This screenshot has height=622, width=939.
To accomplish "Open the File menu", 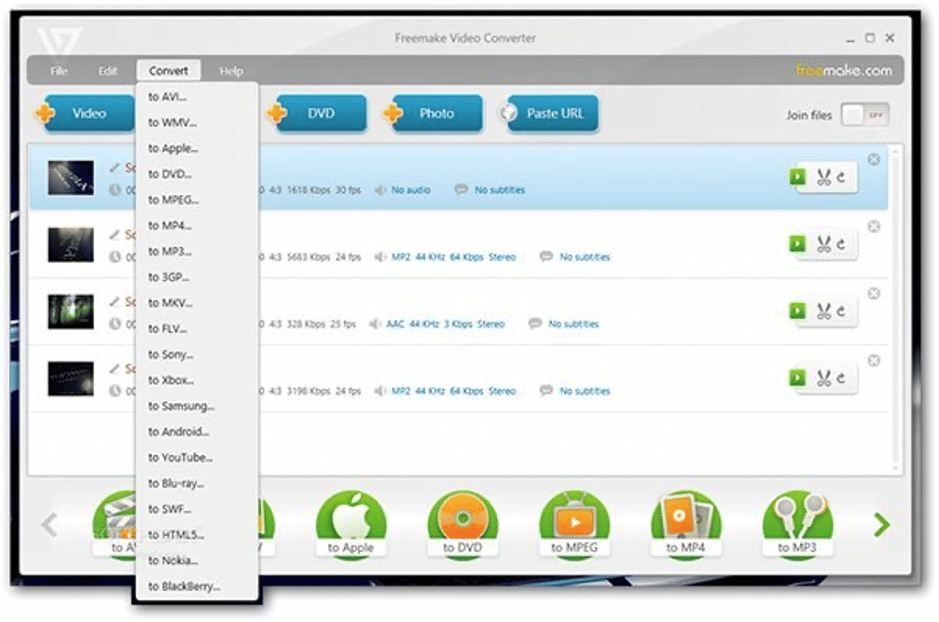I will click(58, 71).
